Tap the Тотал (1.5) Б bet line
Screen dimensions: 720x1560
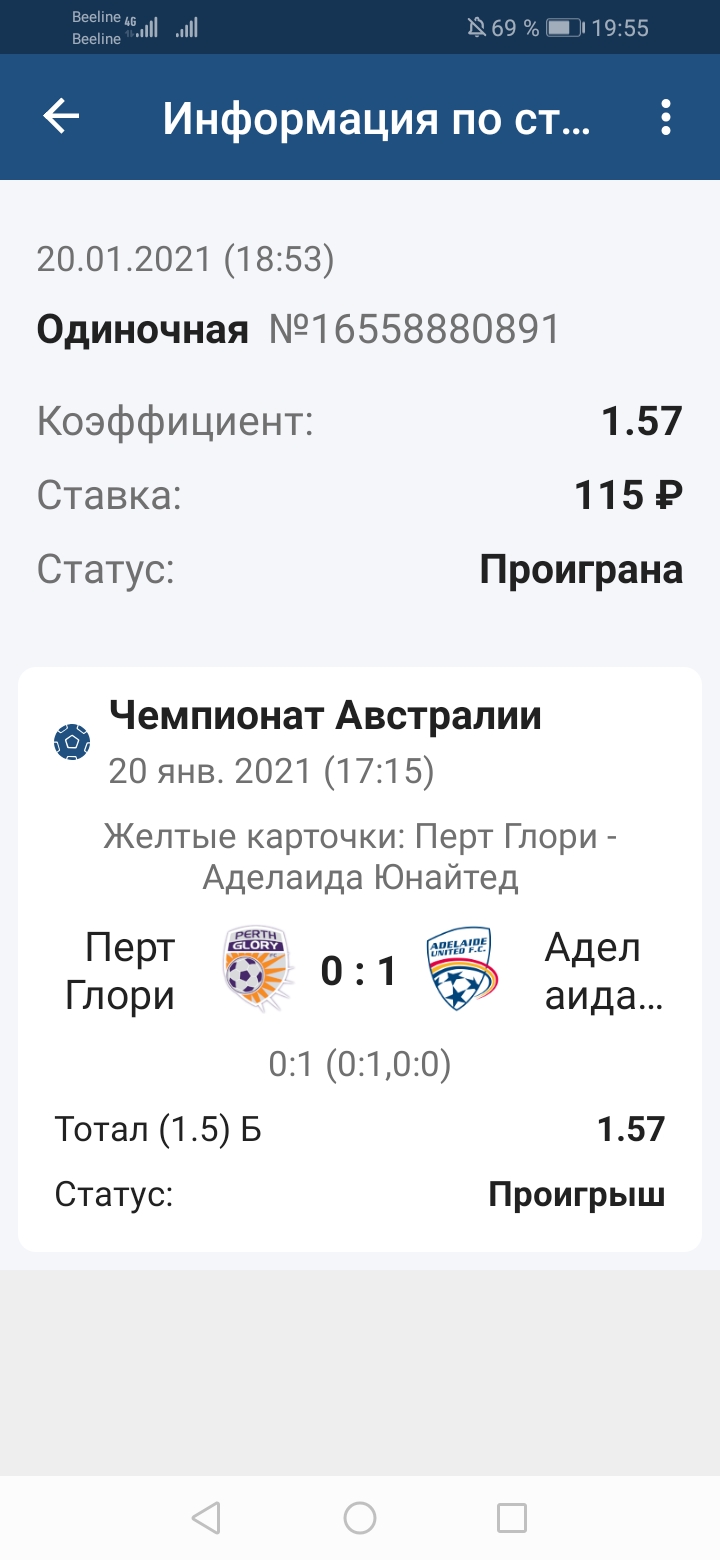click(x=158, y=1129)
